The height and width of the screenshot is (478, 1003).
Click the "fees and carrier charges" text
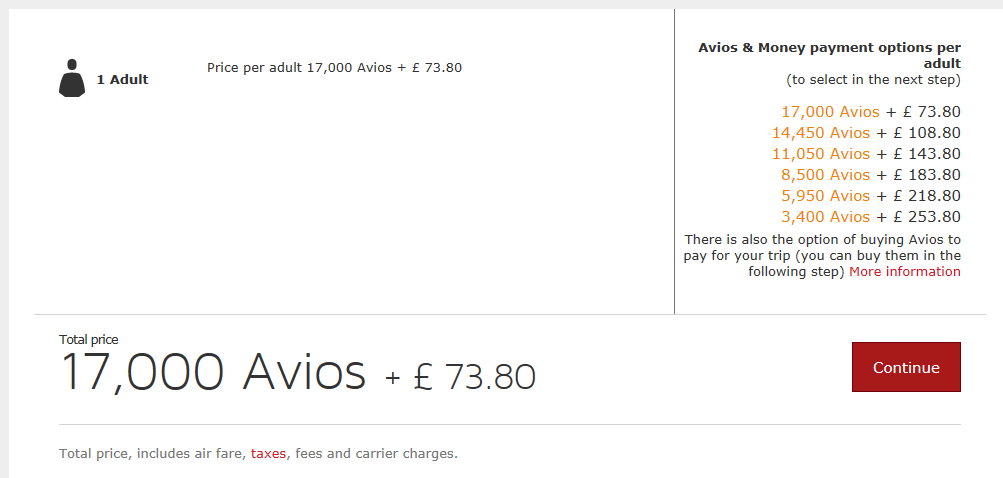point(376,454)
